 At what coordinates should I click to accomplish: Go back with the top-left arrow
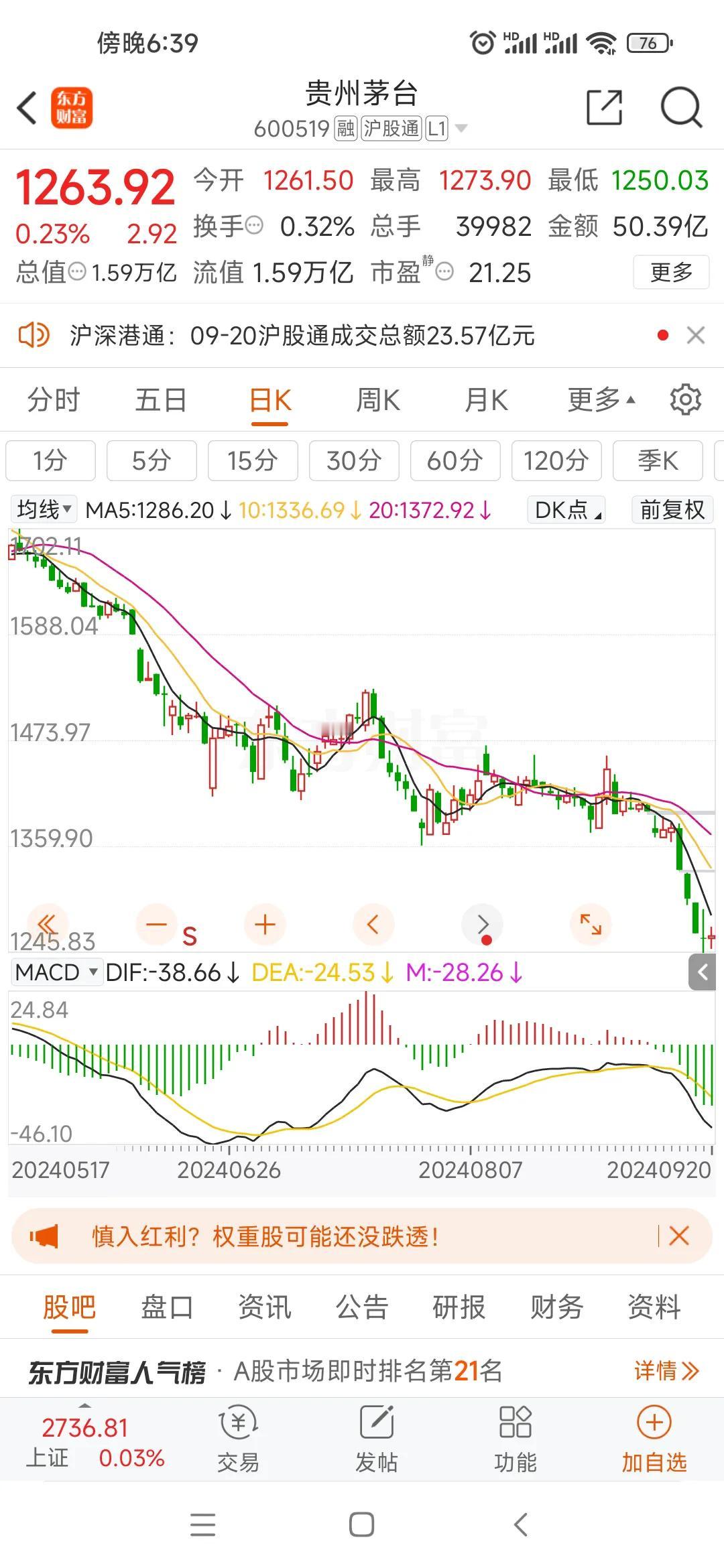(27, 108)
